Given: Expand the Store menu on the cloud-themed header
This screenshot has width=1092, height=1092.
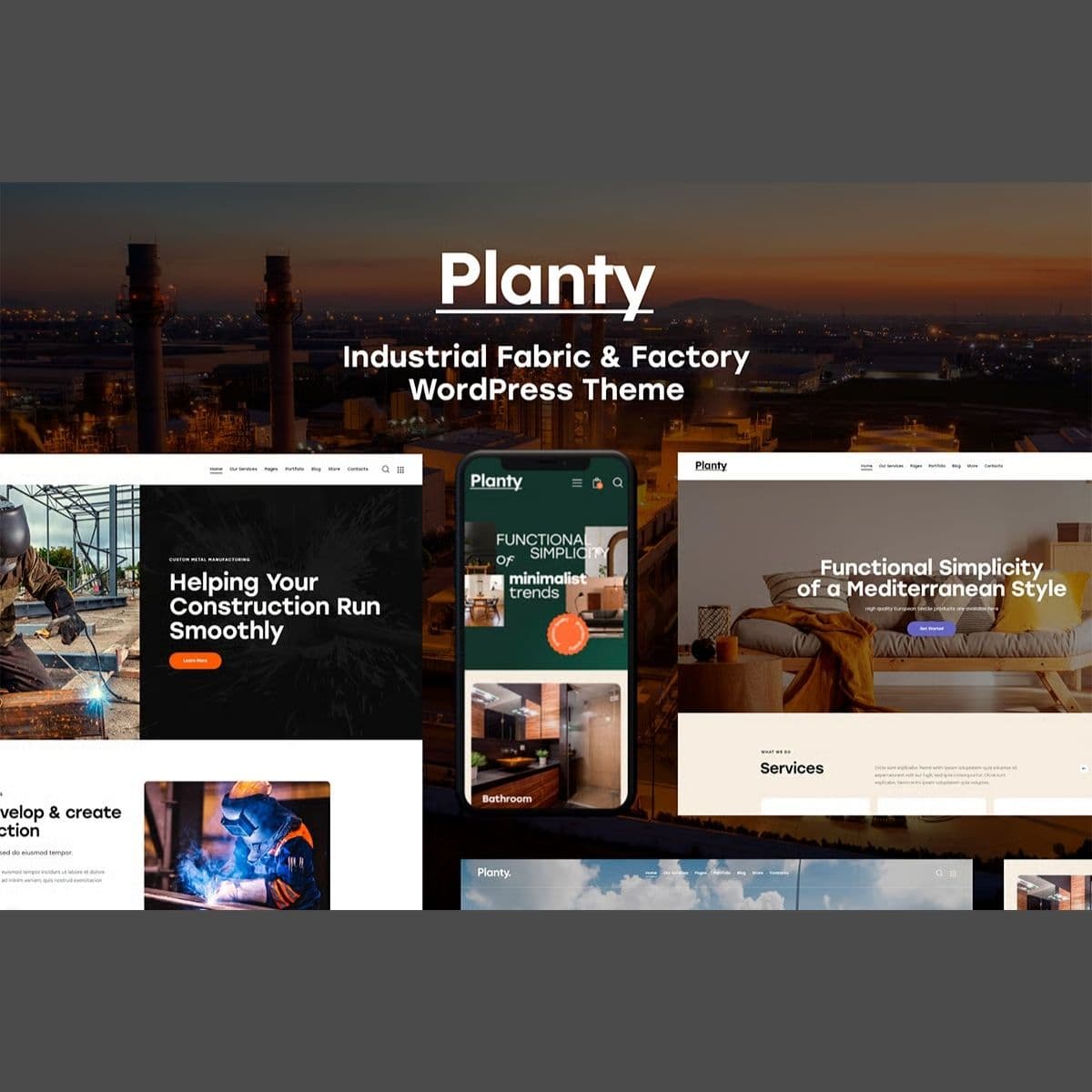Looking at the screenshot, I should click(x=756, y=874).
